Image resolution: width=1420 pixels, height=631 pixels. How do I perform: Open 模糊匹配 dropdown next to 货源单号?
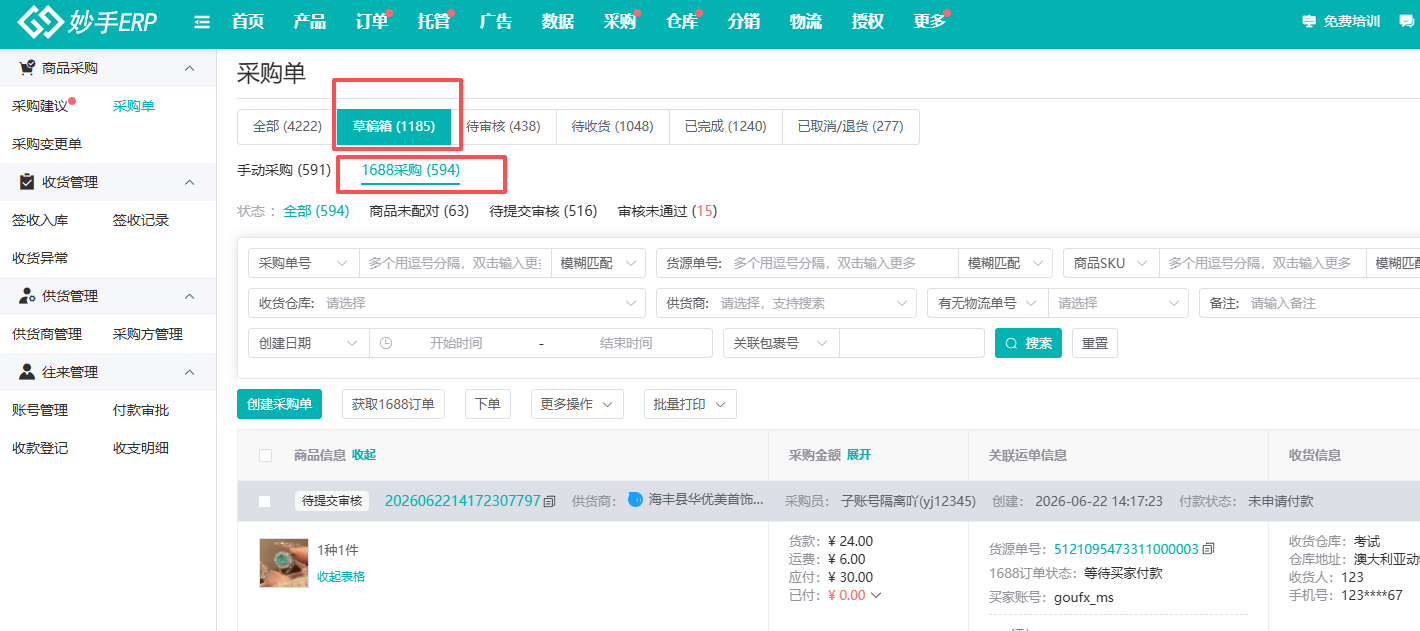1005,263
